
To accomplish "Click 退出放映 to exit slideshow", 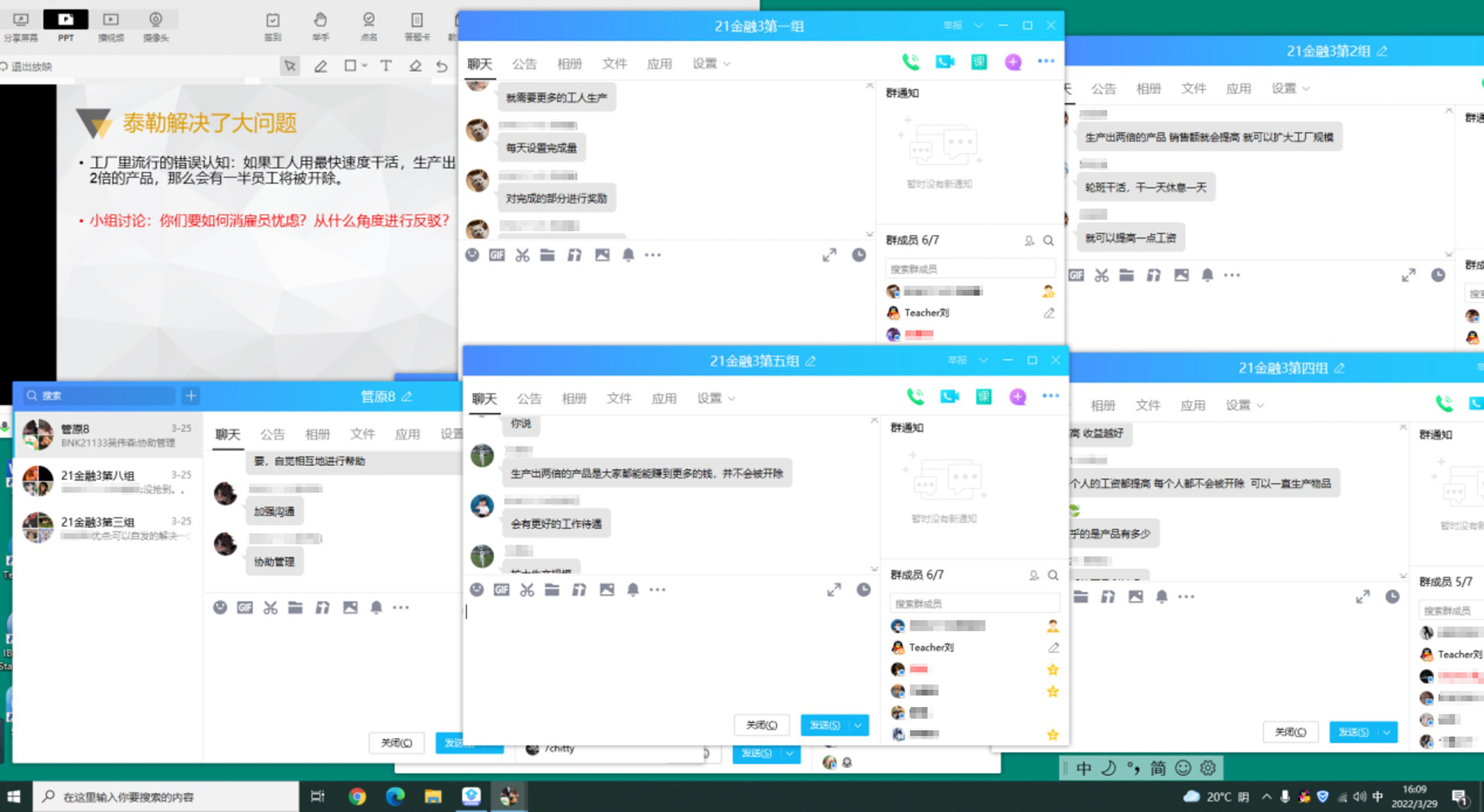I will 31,66.
